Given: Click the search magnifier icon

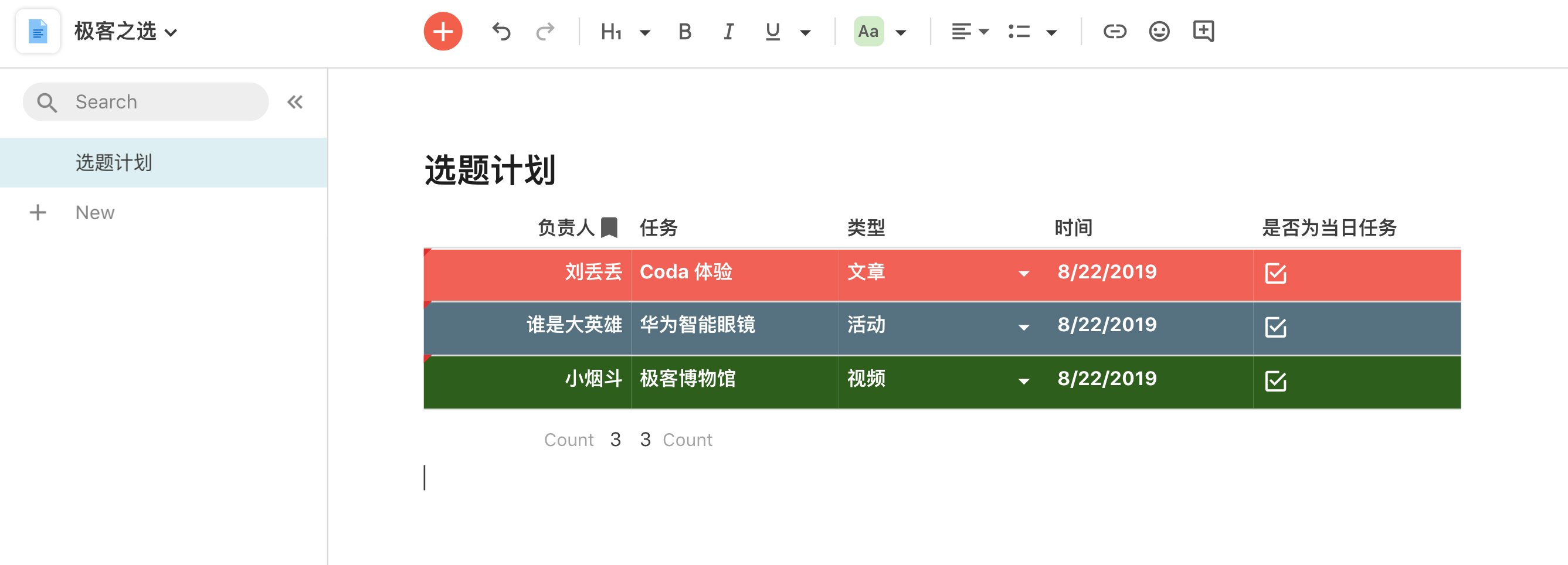Looking at the screenshot, I should [x=47, y=102].
